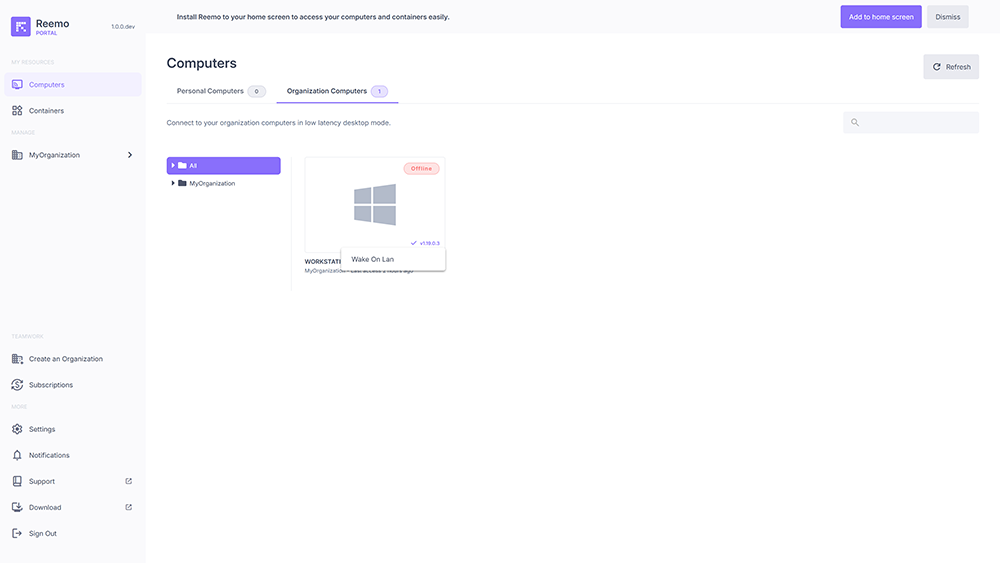Select the Organization Computers tab
Screen dimensions: 1000x563
326,91
